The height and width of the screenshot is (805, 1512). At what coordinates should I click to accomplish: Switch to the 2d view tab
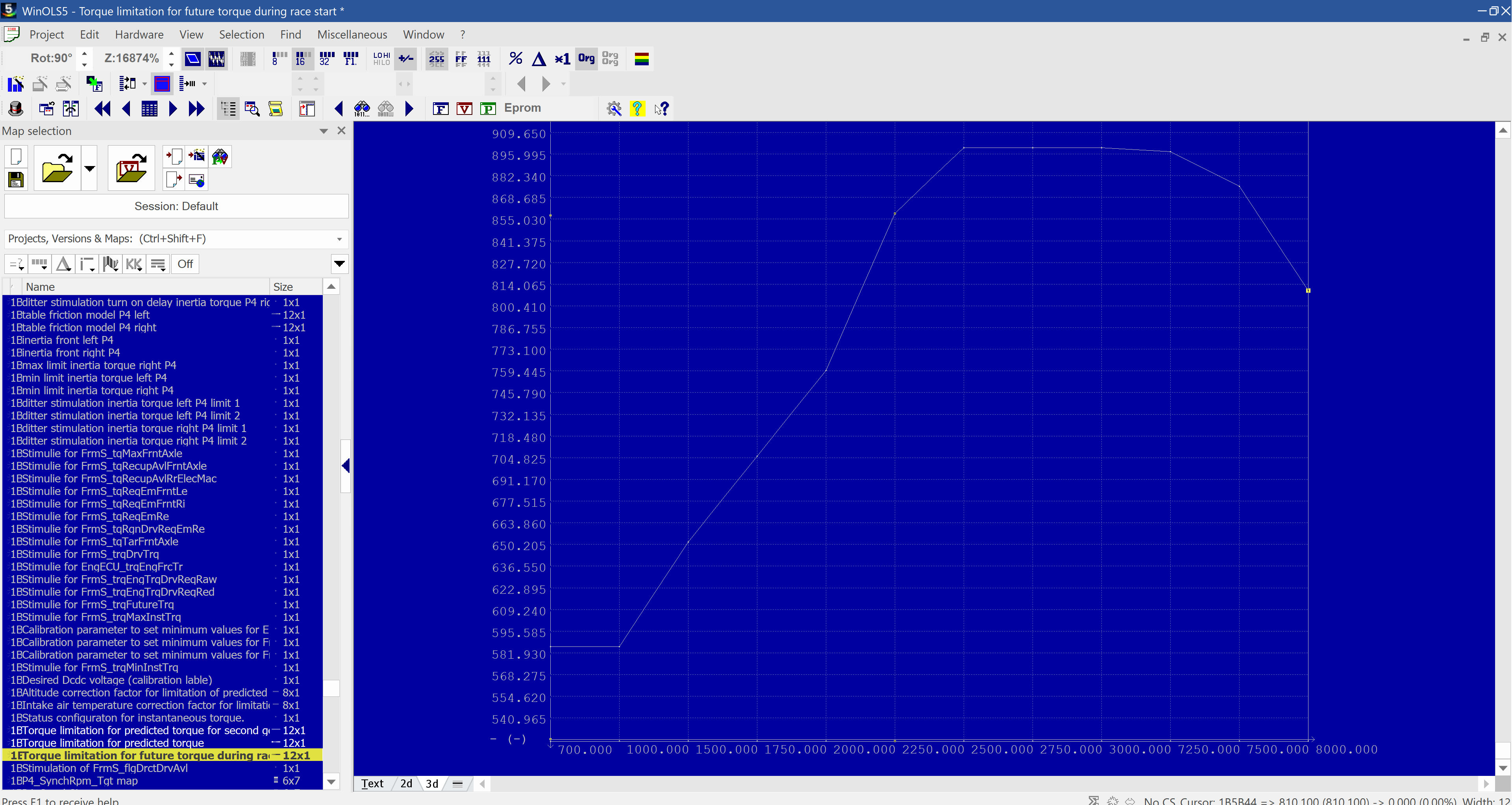tap(406, 783)
